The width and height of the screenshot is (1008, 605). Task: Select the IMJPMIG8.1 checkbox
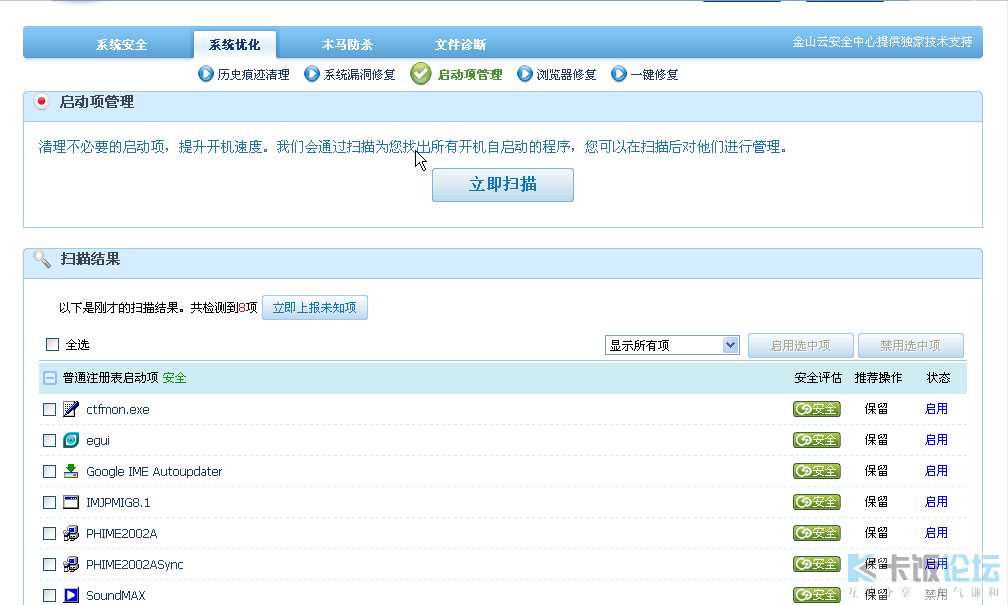(x=50, y=502)
